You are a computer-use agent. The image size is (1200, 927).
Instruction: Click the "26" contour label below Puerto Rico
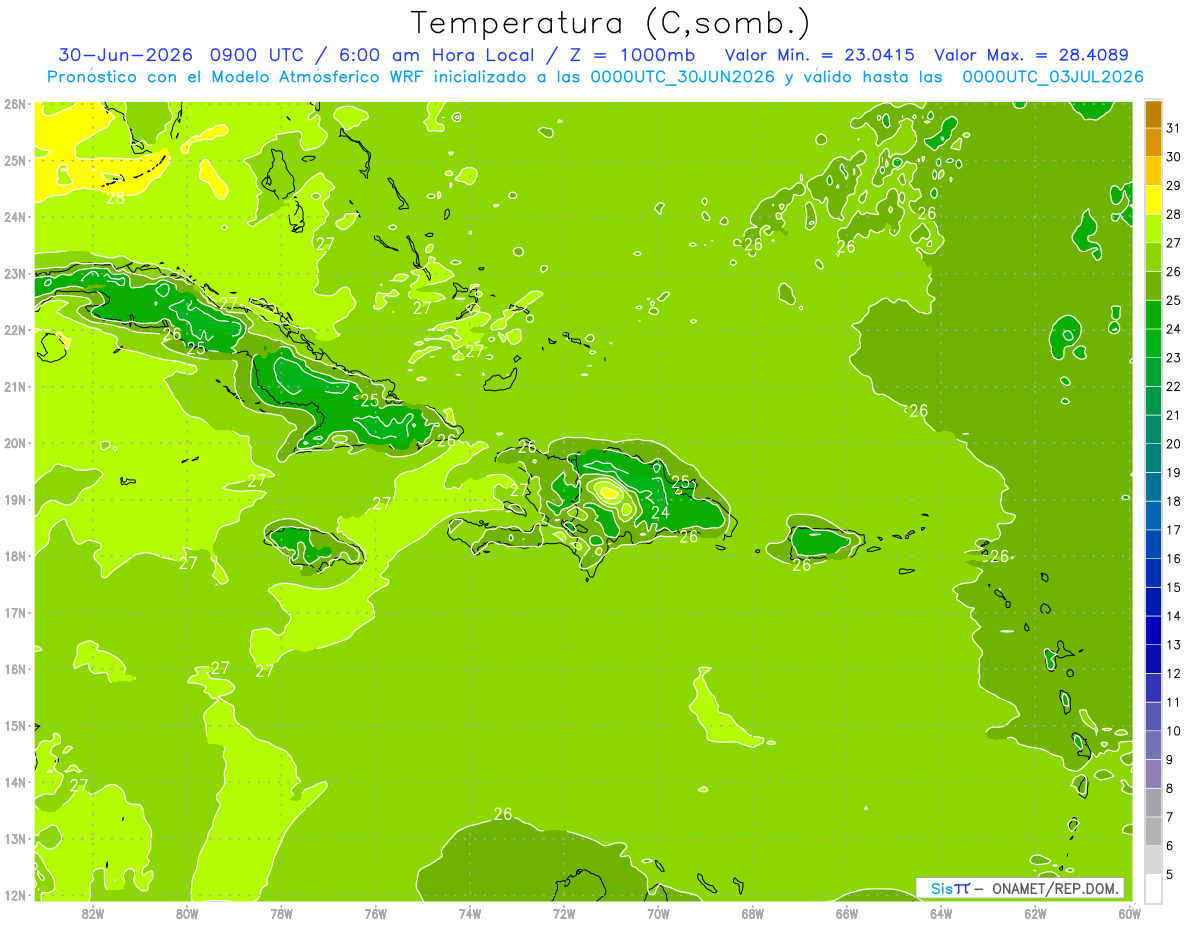pyautogui.click(x=801, y=565)
